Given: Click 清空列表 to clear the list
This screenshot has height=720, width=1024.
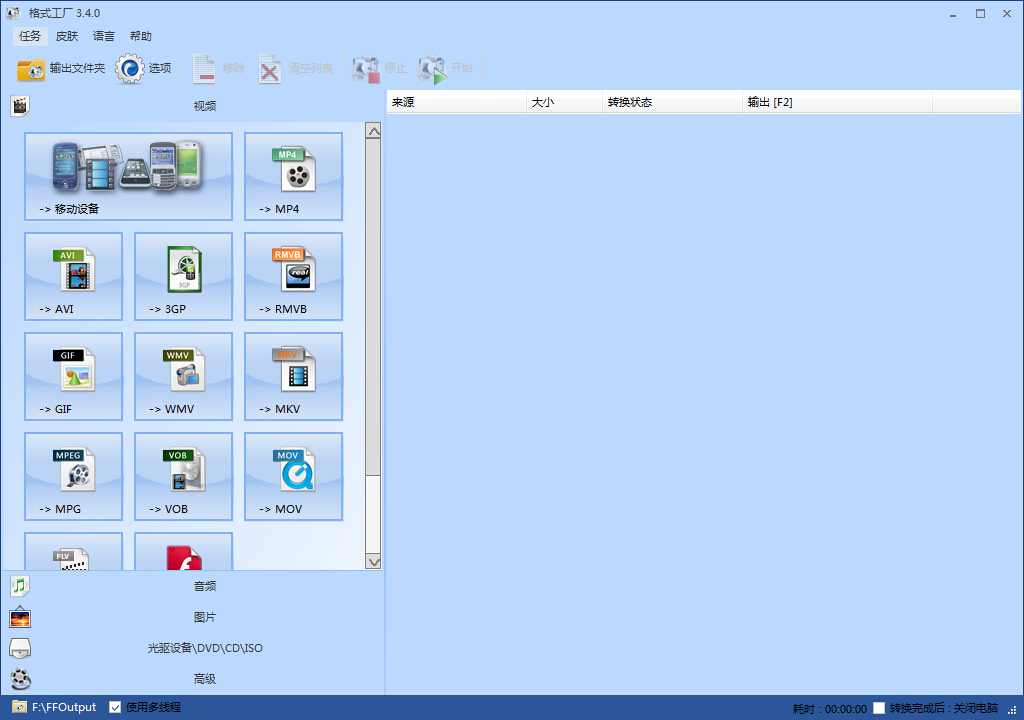Looking at the screenshot, I should [296, 68].
